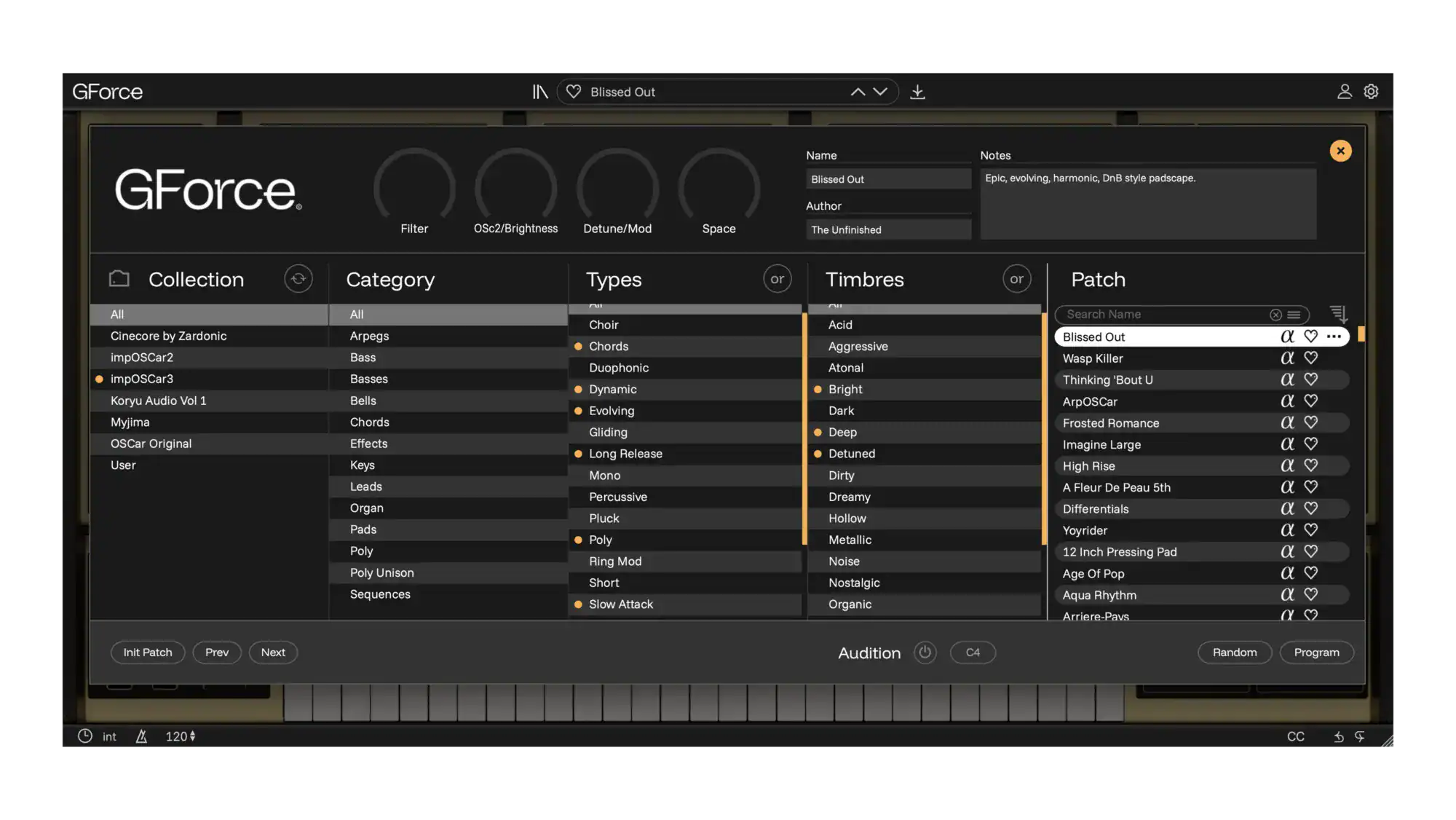Favorite the Wasp Killer patch
1456x820 pixels.
1310,358
